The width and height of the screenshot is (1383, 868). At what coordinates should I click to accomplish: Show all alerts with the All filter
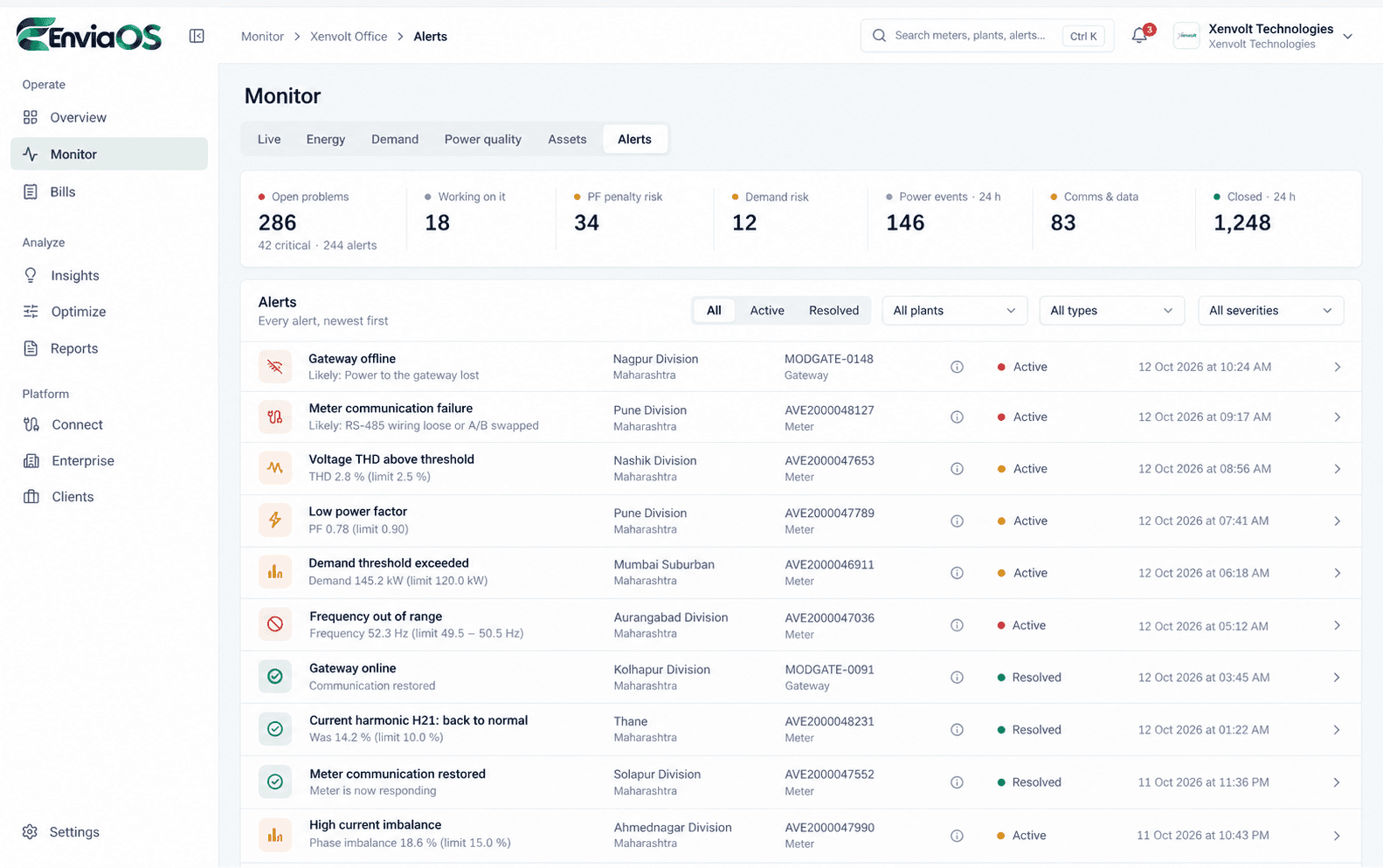714,311
